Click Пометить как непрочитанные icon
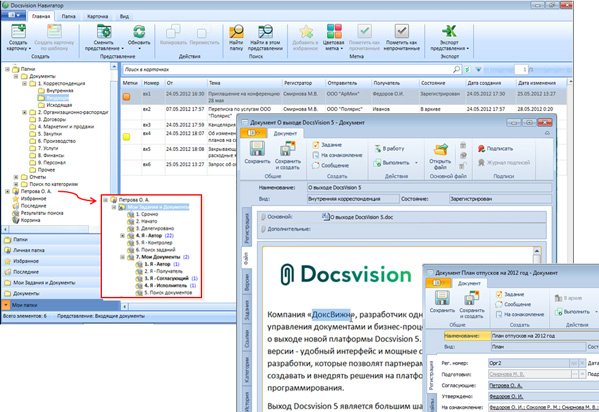Screen dimensions: 599x412 pos(402,31)
